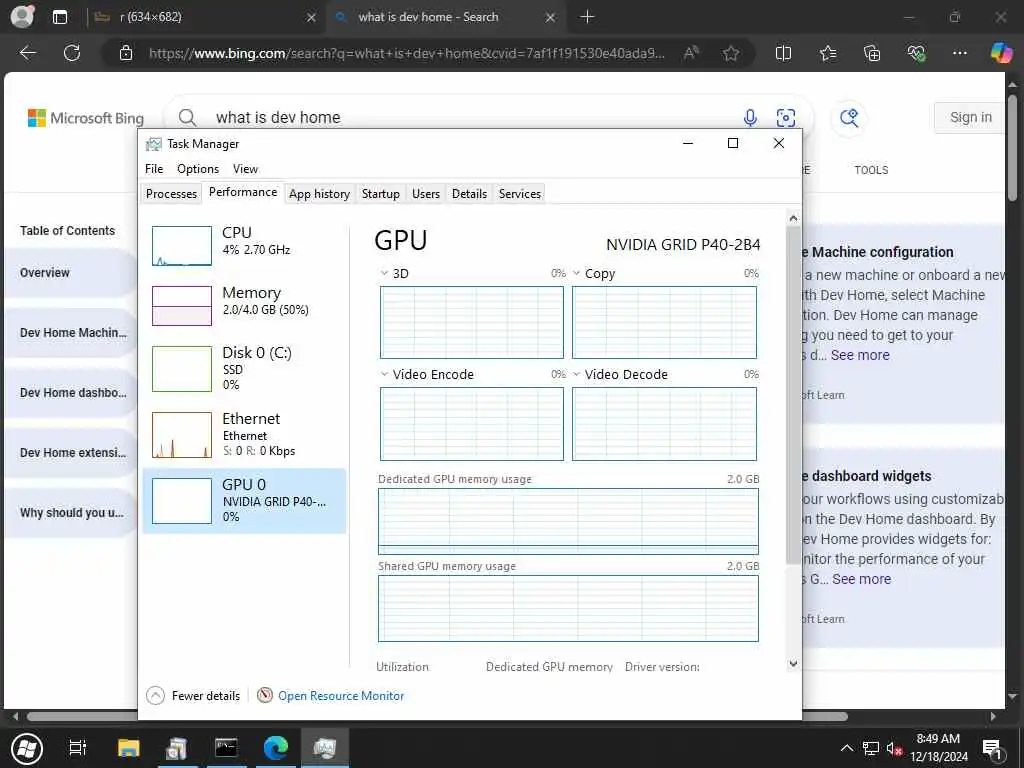Viewport: 1024px width, 768px height.
Task: Click the Performance tab
Action: pos(243,192)
